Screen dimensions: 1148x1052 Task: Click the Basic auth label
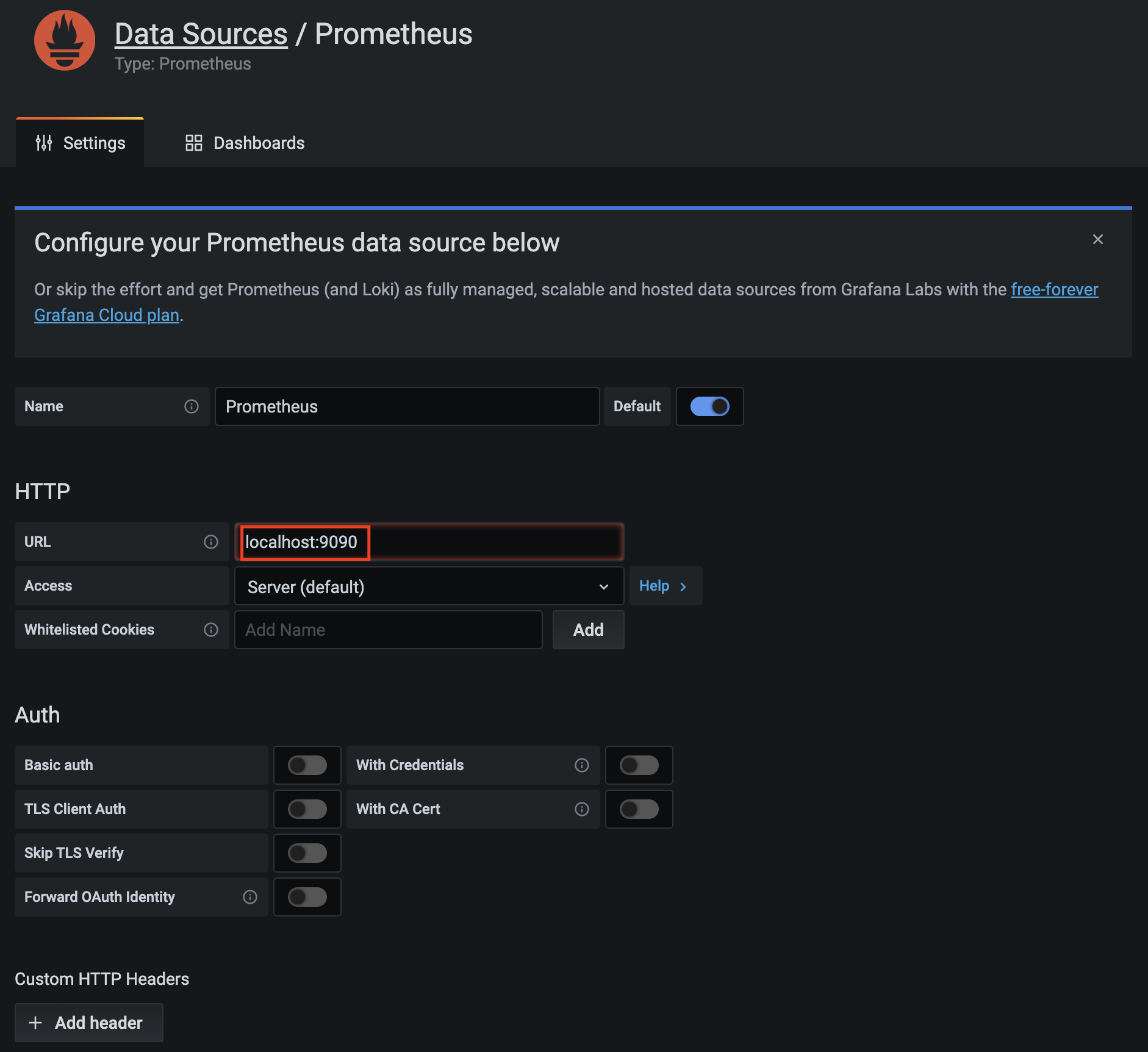(x=59, y=765)
